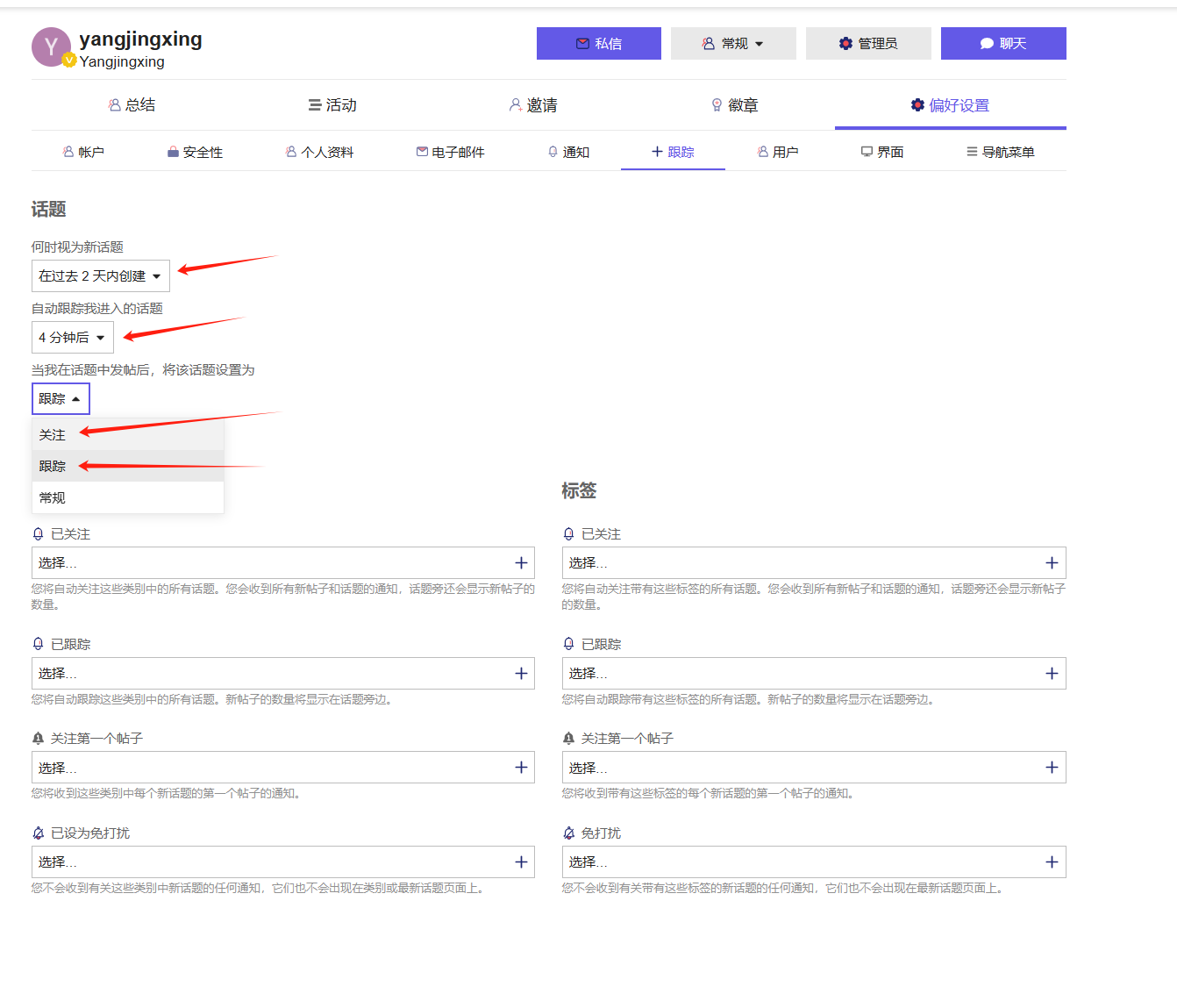The image size is (1177, 1008).
Task: Open the 已设为免打扰 category selector
Action: [282, 862]
